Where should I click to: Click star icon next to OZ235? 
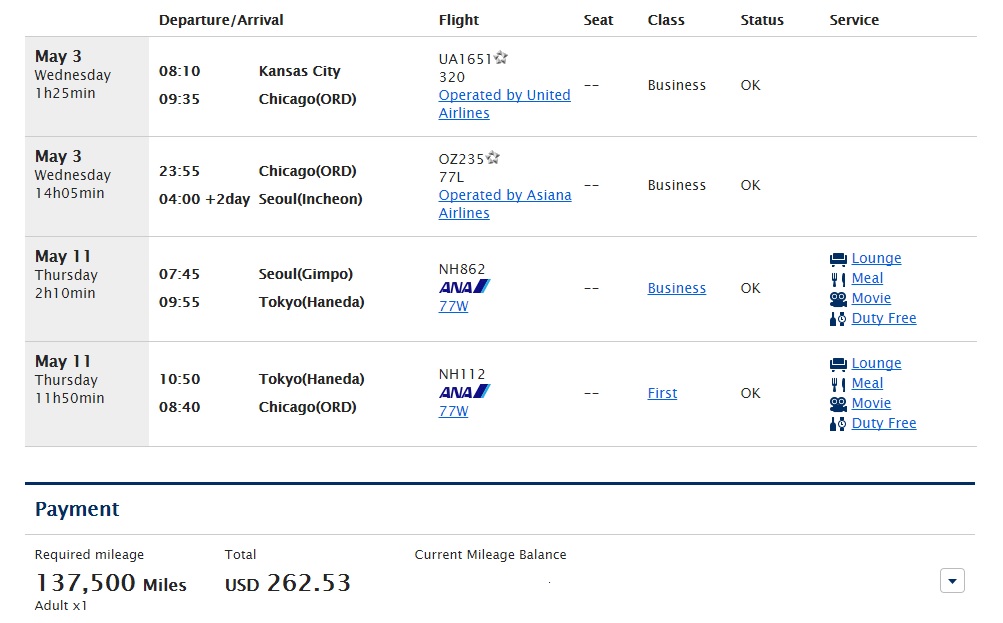pos(493,158)
